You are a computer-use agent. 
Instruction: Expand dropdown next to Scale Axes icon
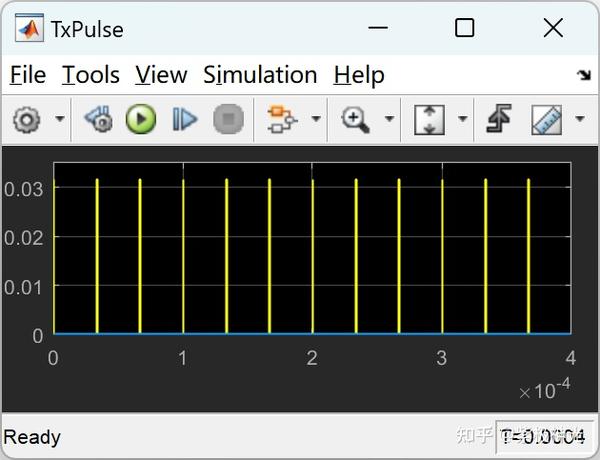click(x=463, y=119)
